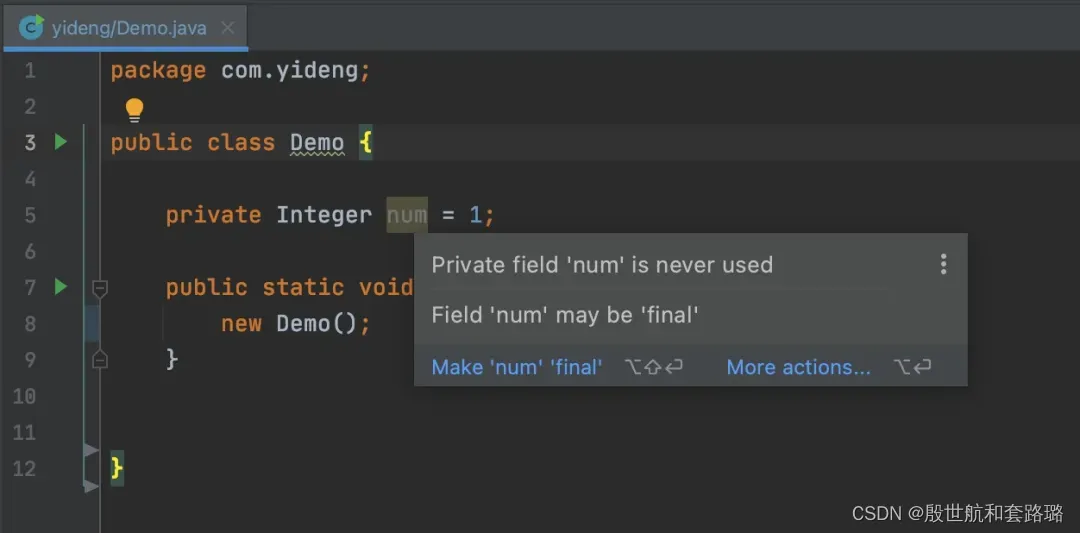Collapse the main method at line 7

click(99, 288)
